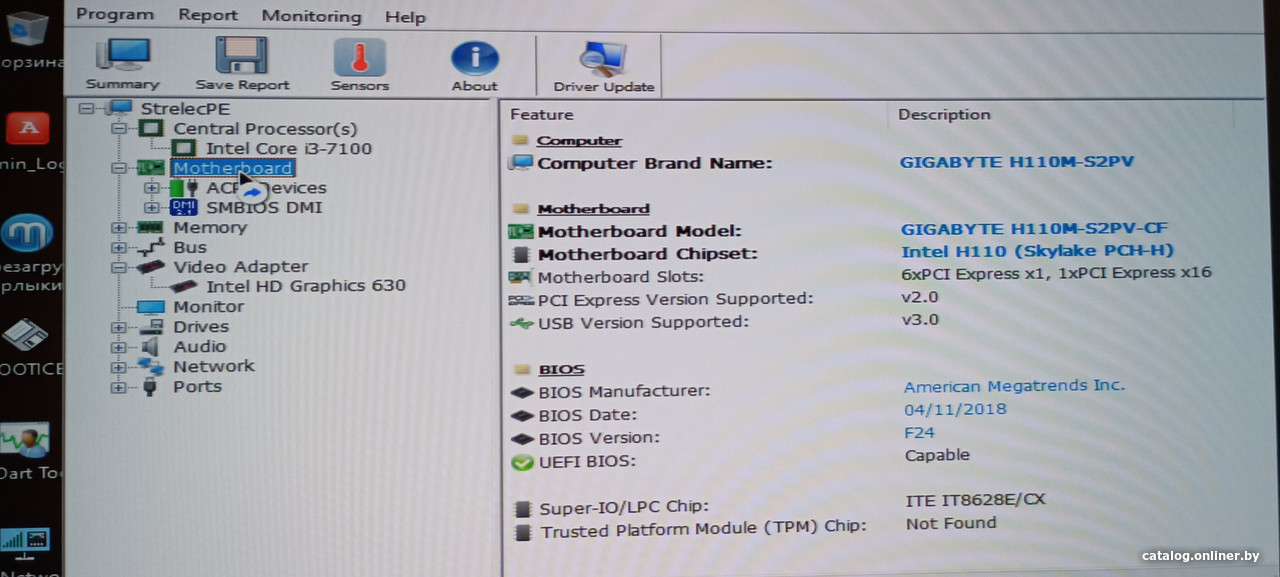
Task: Click BIOS Version F24 value
Action: pos(919,432)
